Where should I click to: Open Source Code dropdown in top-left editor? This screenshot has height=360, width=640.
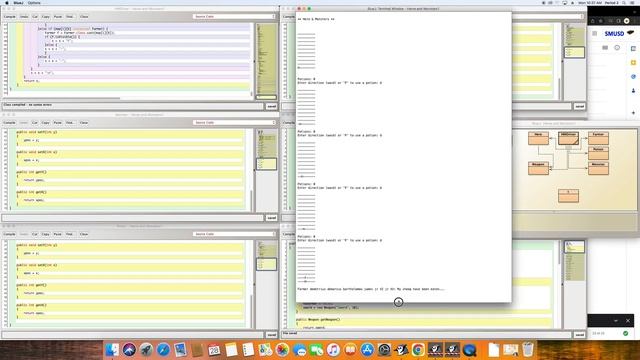[x=234, y=16]
